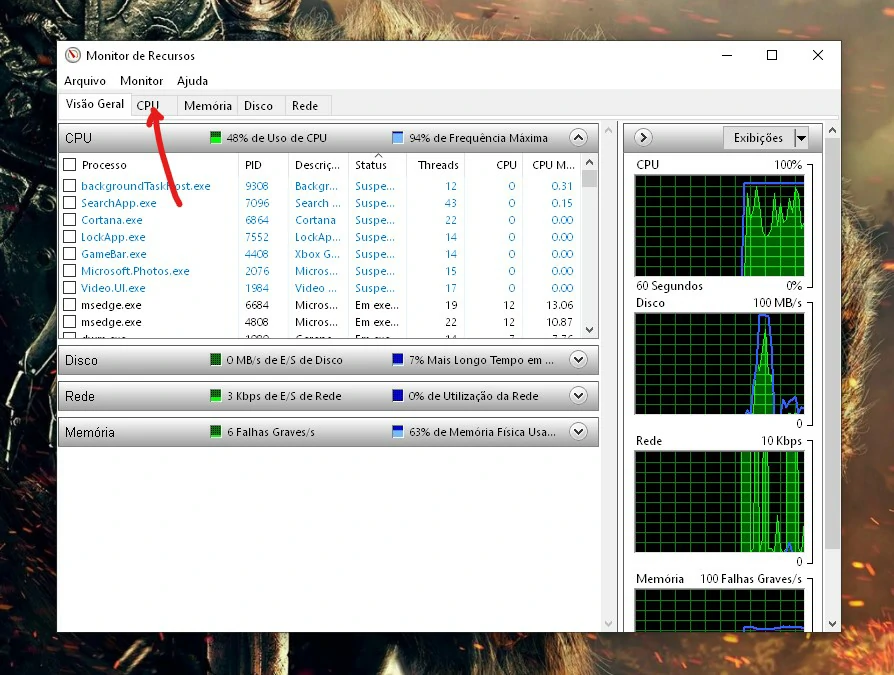Click blue Mais Longo Tempo indicator

398,360
